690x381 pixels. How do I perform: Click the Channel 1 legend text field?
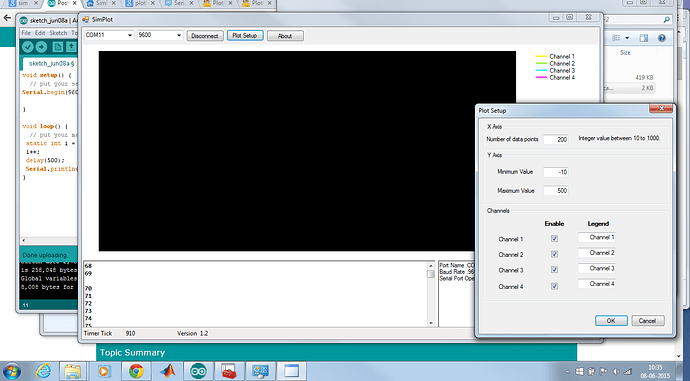coord(597,238)
